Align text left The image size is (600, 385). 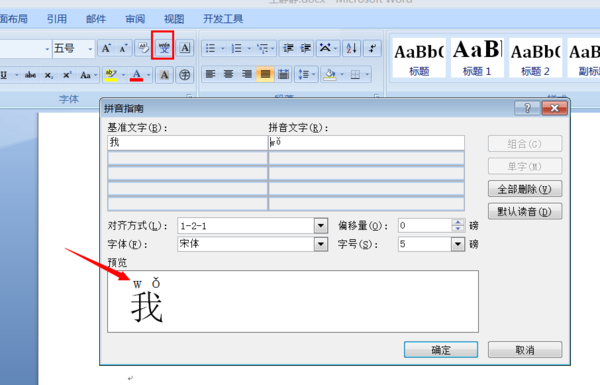point(210,74)
